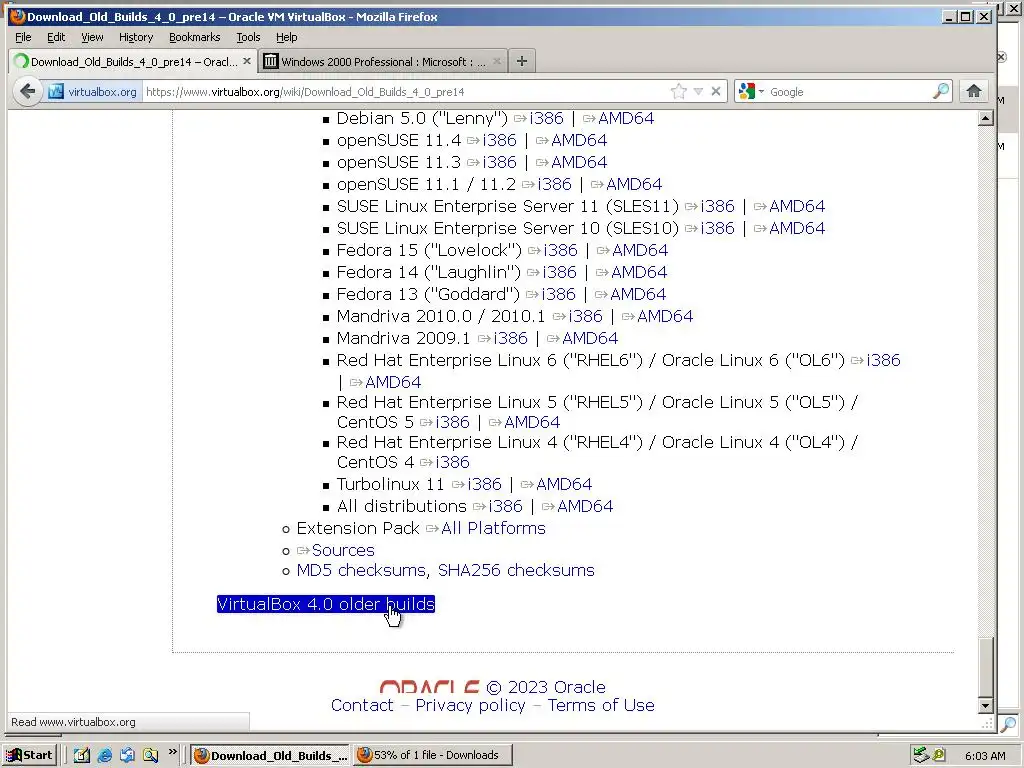Download openSUSE 11.4 i386 package
This screenshot has width=1024, height=768.
(500, 140)
